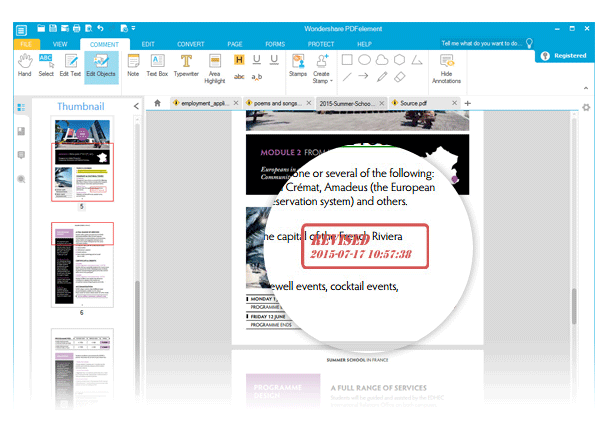Apply the abc strikethrough tool
The image size is (600, 448).
click(x=239, y=77)
